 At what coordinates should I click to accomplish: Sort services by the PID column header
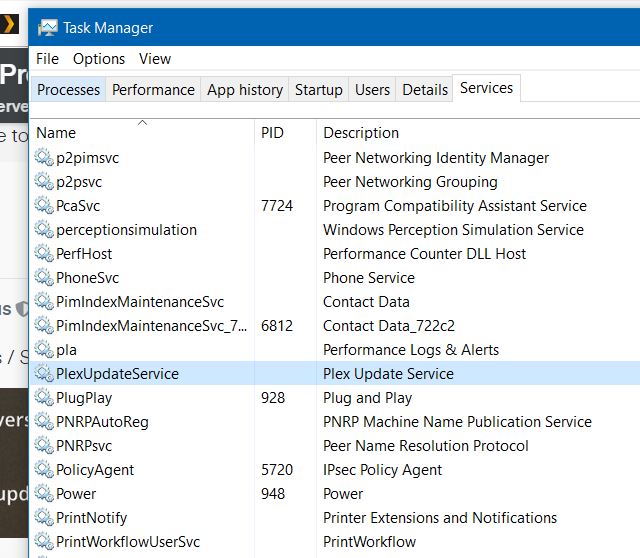pyautogui.click(x=272, y=133)
